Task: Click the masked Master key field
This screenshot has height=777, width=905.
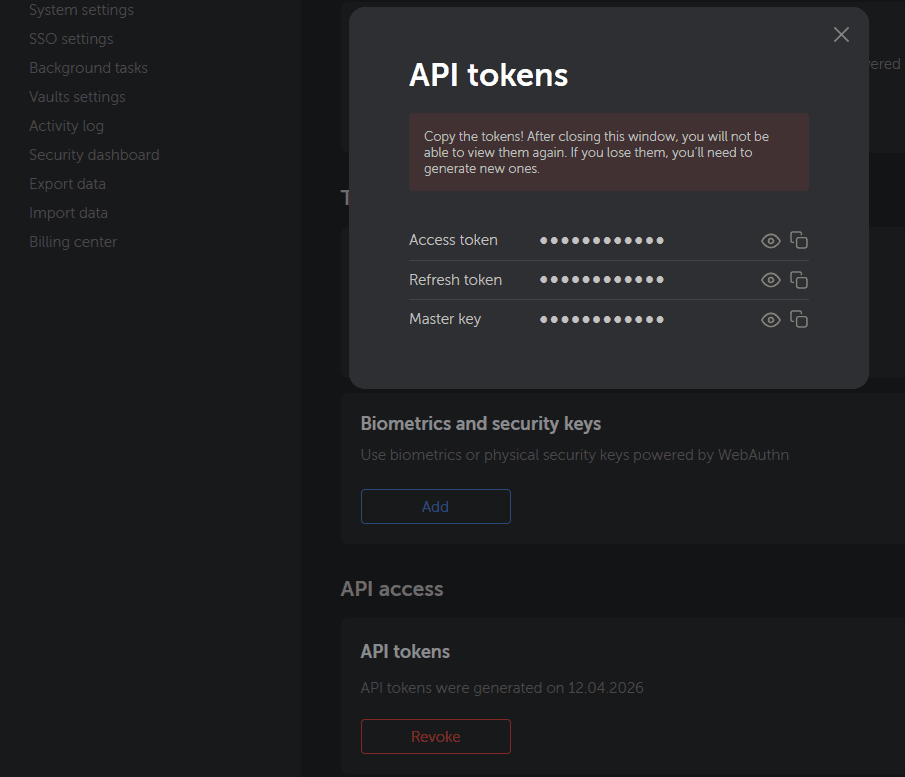Action: [602, 320]
